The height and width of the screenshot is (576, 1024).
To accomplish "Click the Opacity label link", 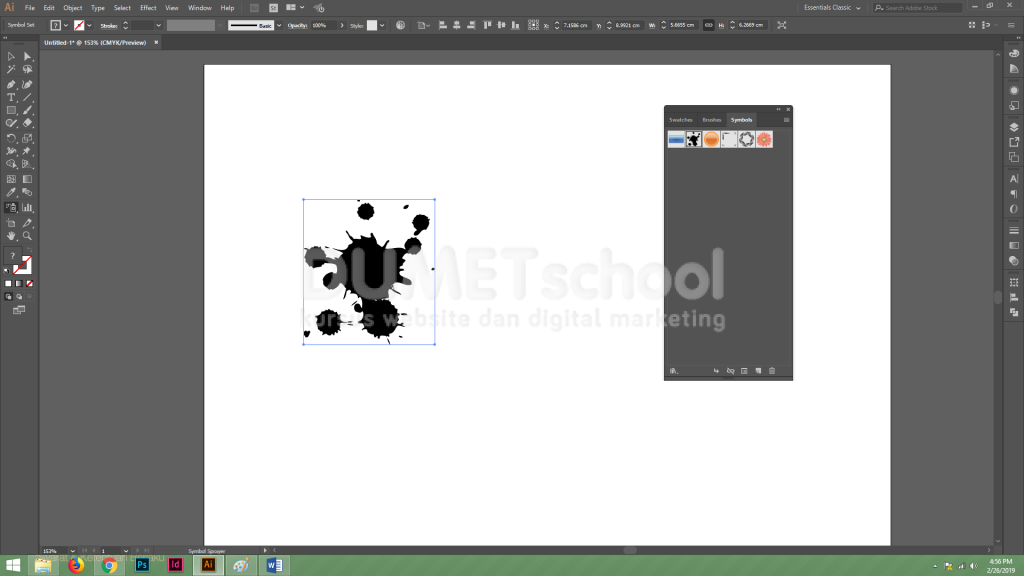I will point(298,25).
